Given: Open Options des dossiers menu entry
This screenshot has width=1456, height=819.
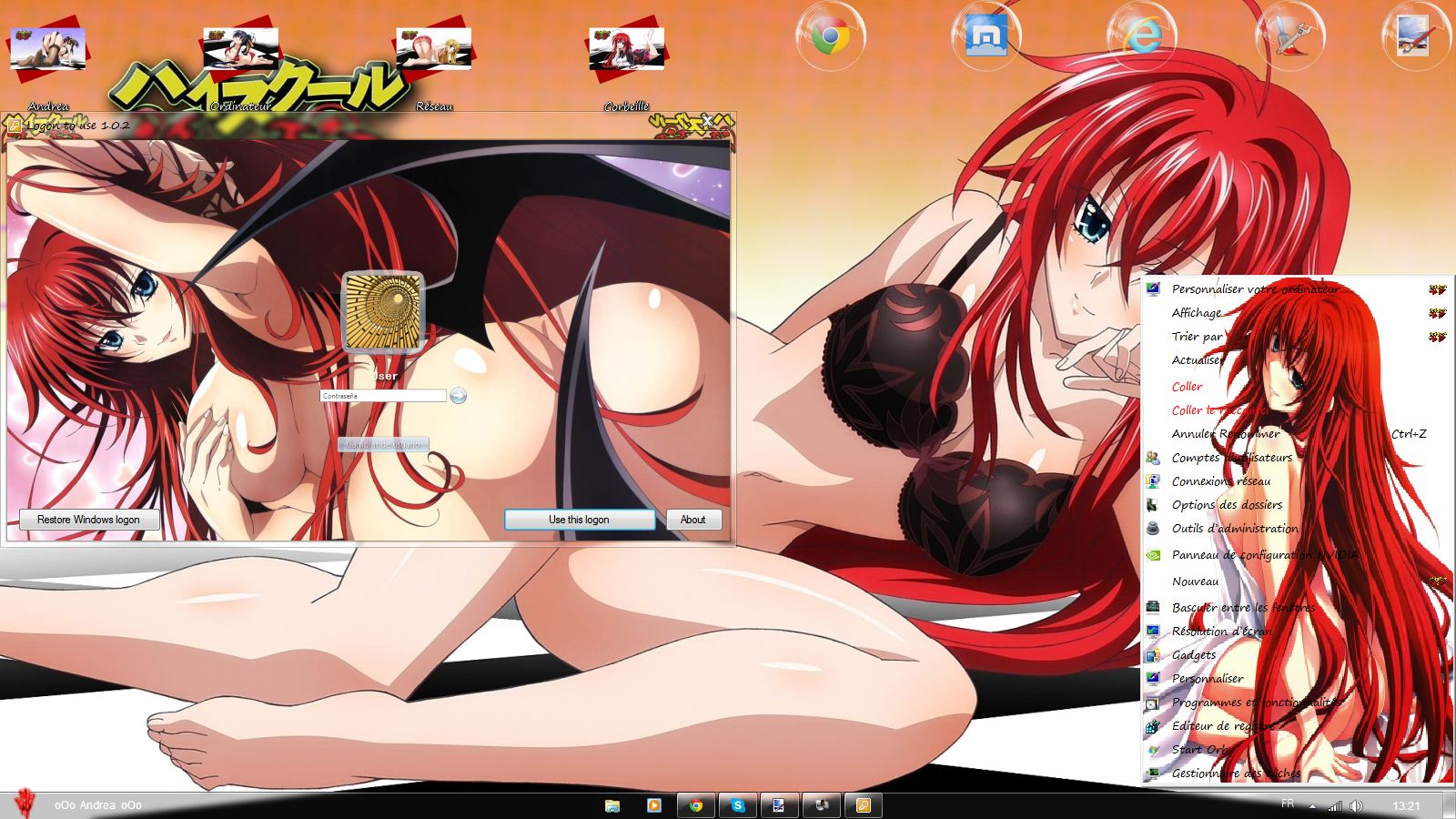Looking at the screenshot, I should coord(1297,505).
